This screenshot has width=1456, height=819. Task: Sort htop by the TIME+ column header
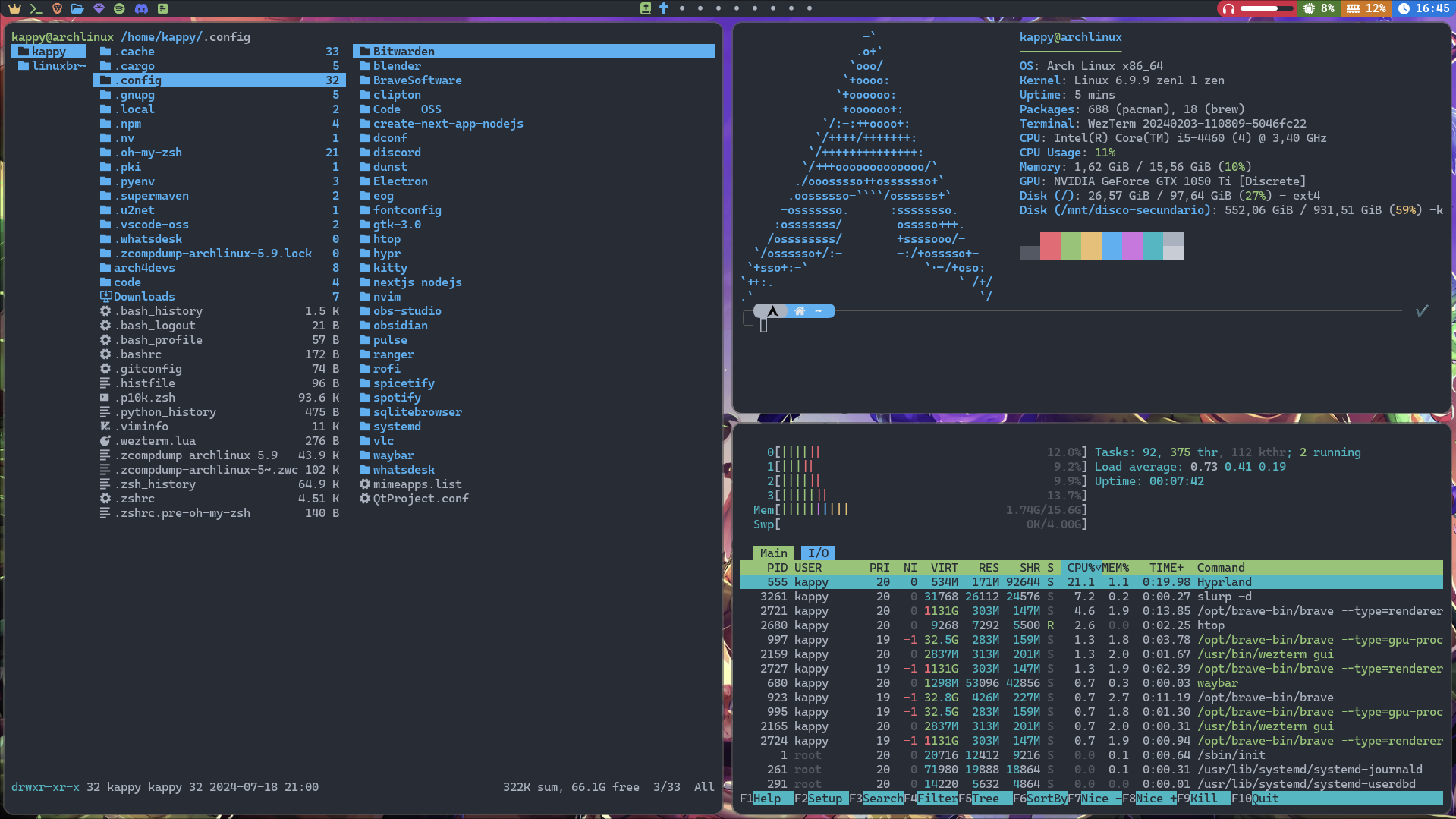click(1166, 568)
